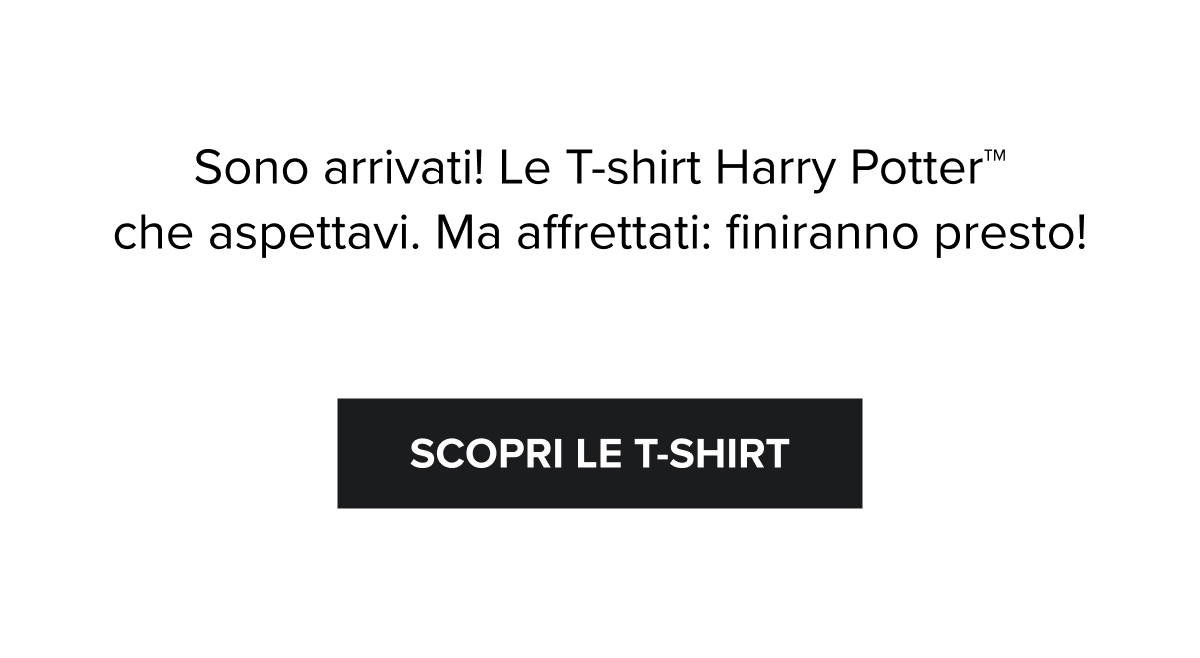Viewport: 1200px width, 658px height.
Task: Click the word T-SHIRT on the black button
Action: [712, 454]
